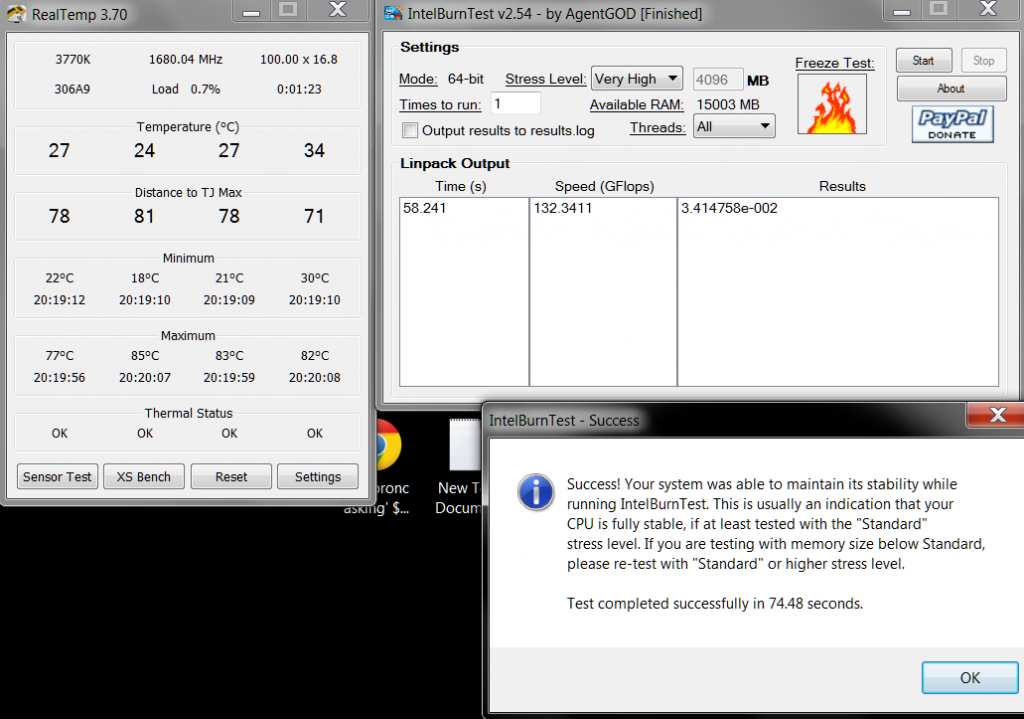The width and height of the screenshot is (1024, 719).
Task: Click the 34 core temperature reading
Action: (314, 151)
